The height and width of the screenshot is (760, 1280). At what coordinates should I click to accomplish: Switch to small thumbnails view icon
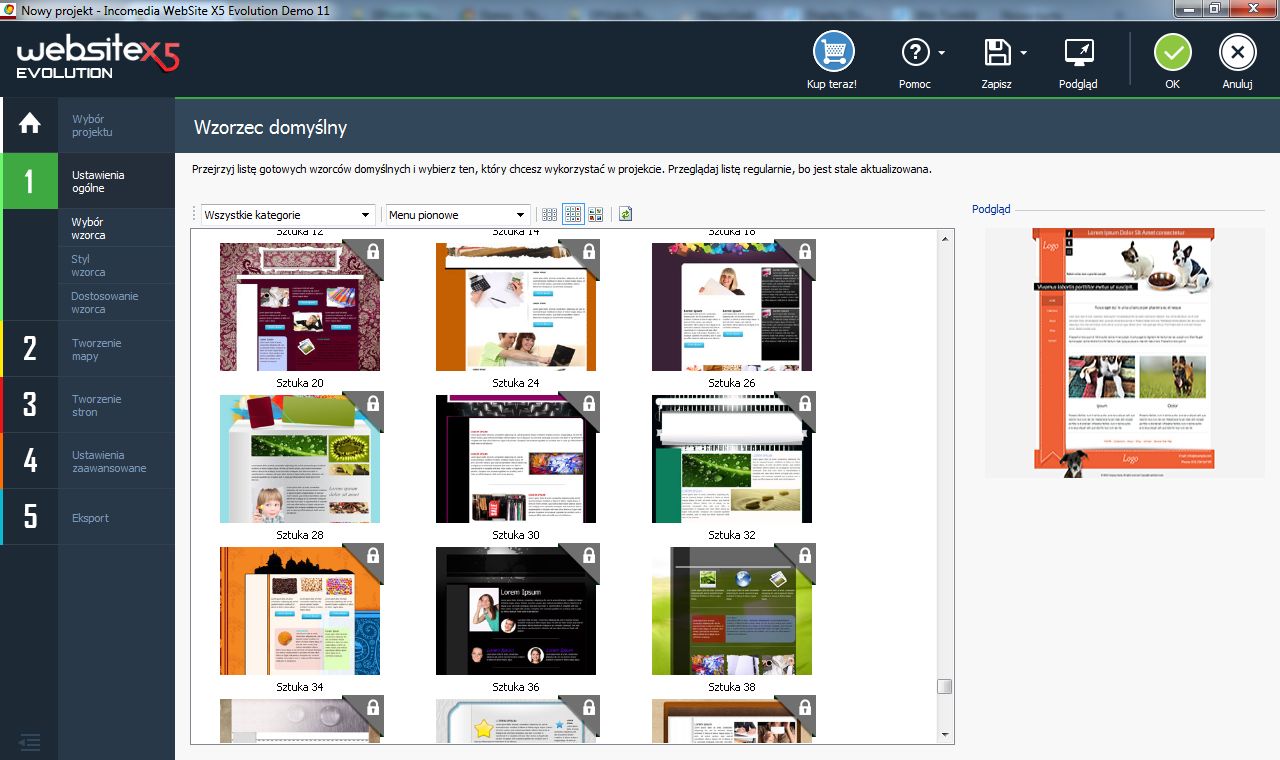pos(549,214)
